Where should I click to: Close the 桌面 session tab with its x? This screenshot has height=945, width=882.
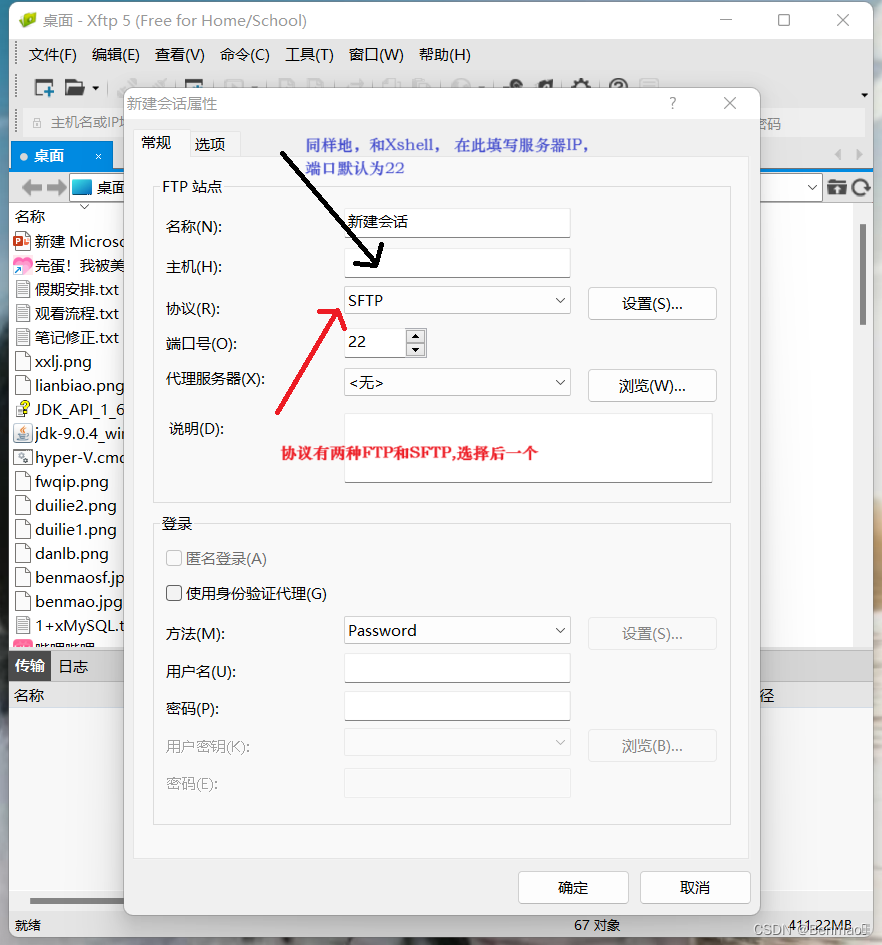click(98, 157)
